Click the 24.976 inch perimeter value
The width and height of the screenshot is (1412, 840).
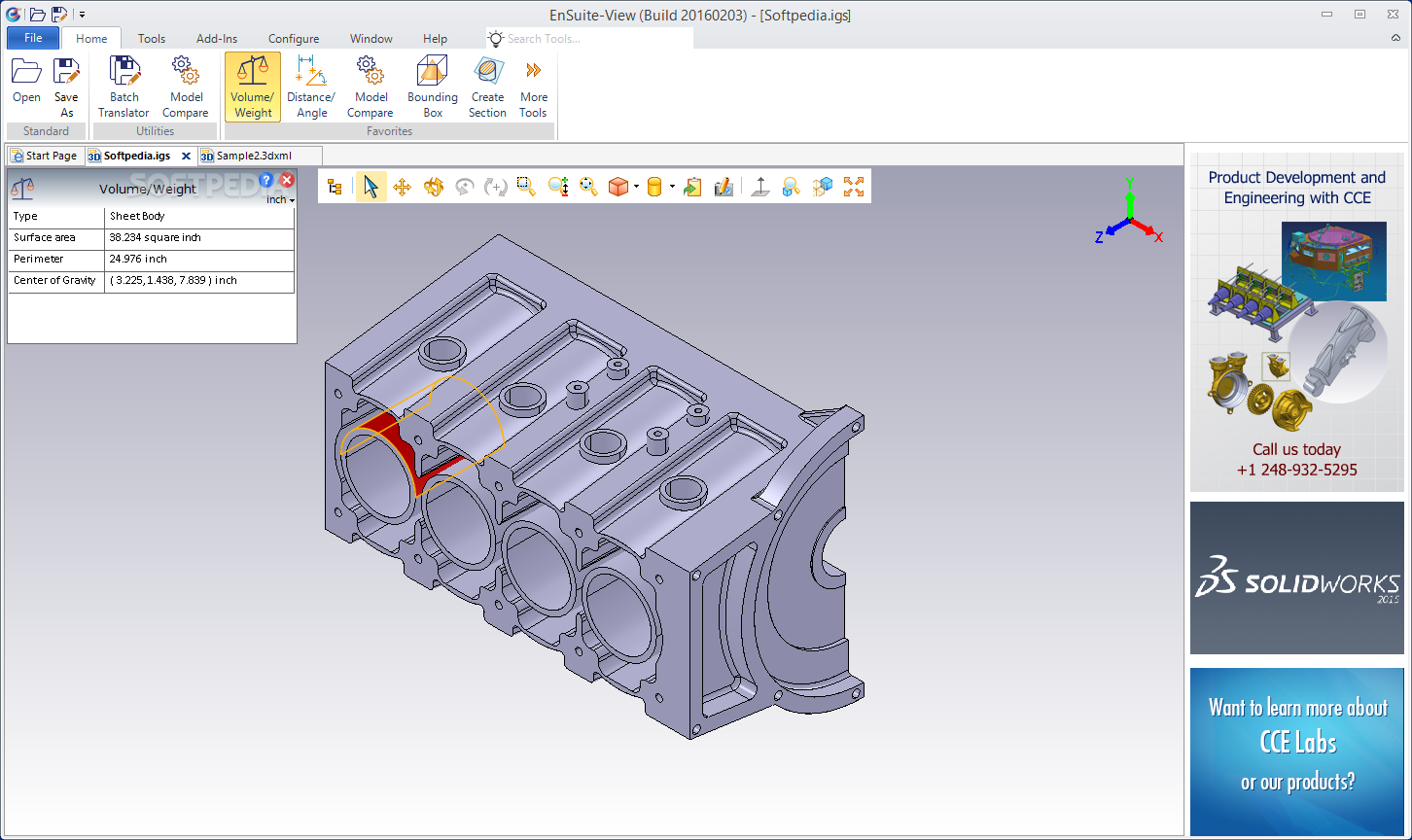point(138,259)
